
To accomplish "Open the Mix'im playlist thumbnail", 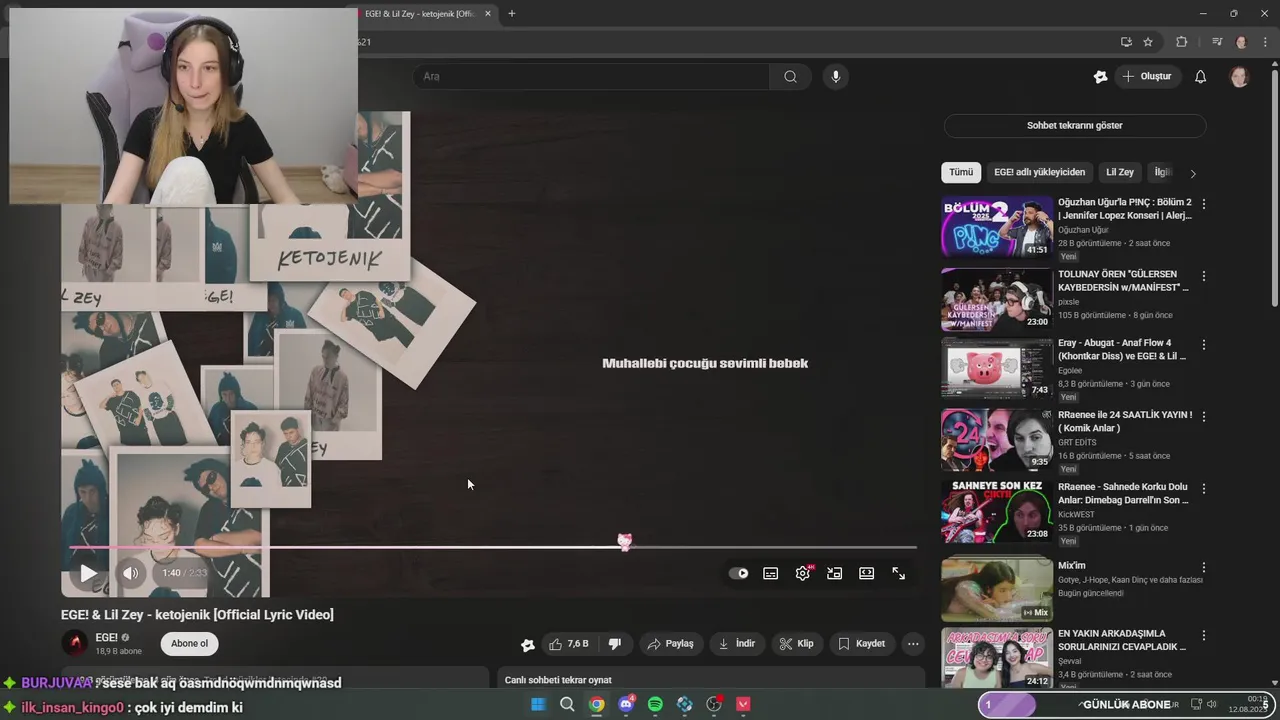I will [997, 589].
